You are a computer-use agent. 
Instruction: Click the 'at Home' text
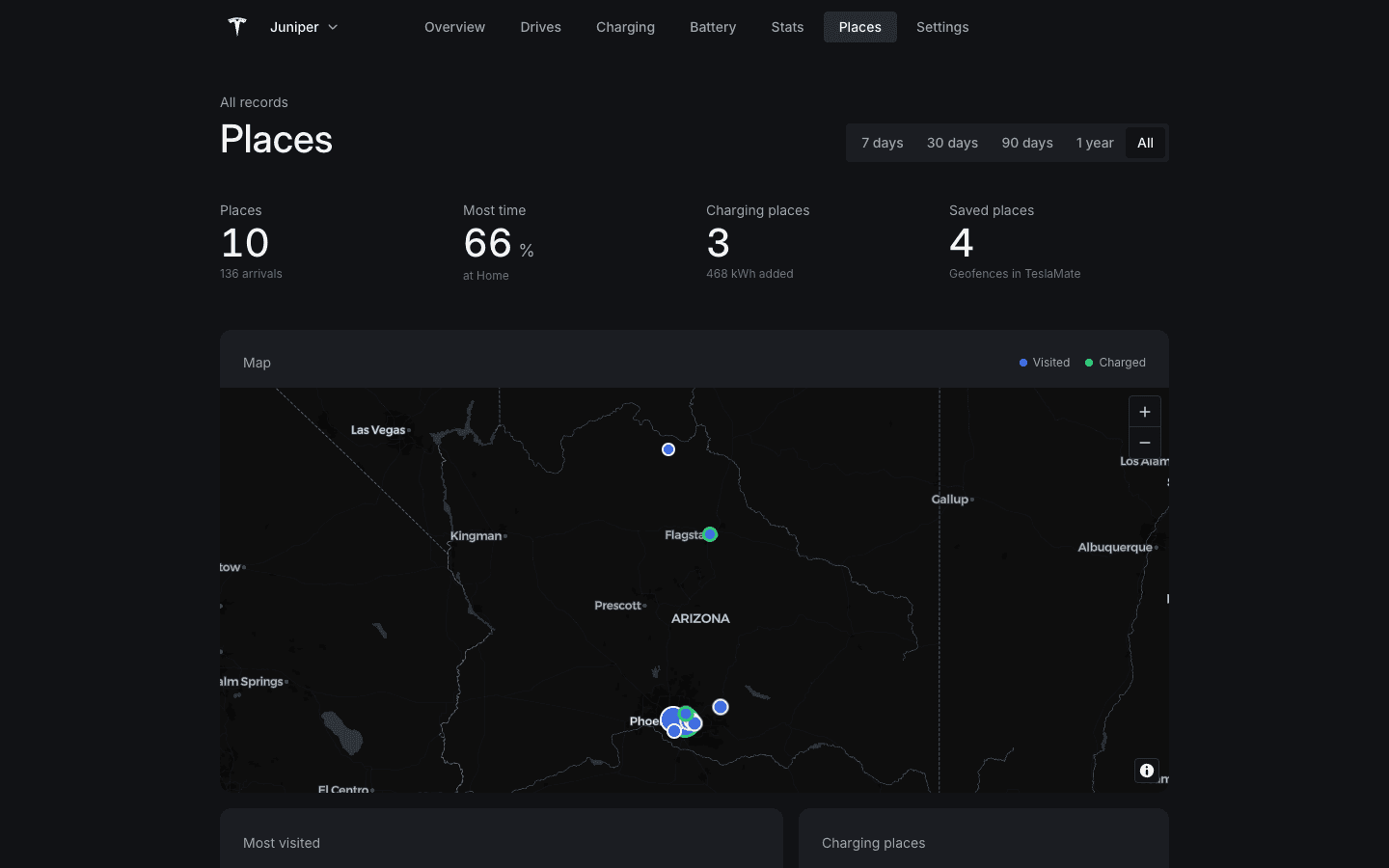486,276
